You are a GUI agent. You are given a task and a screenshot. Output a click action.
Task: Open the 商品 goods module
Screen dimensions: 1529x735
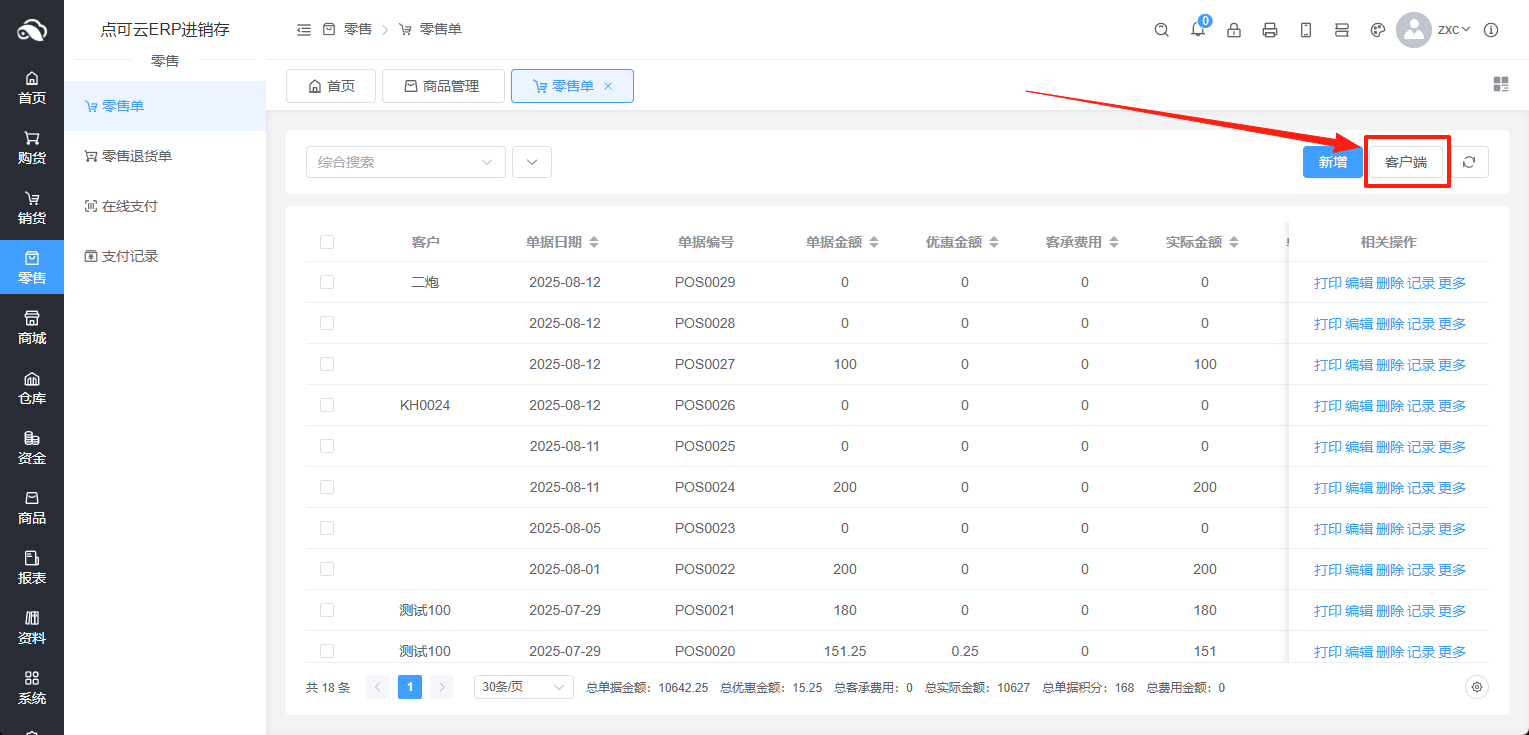pyautogui.click(x=32, y=508)
